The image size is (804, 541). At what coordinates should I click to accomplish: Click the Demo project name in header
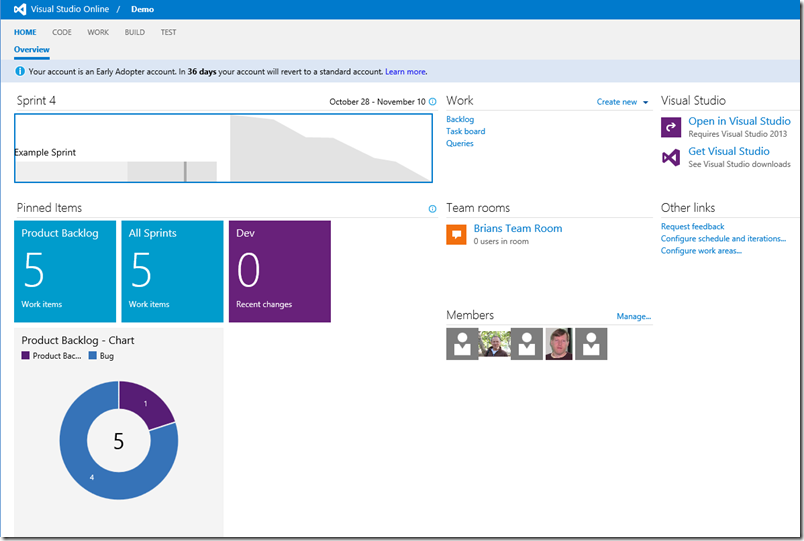pyautogui.click(x=143, y=9)
